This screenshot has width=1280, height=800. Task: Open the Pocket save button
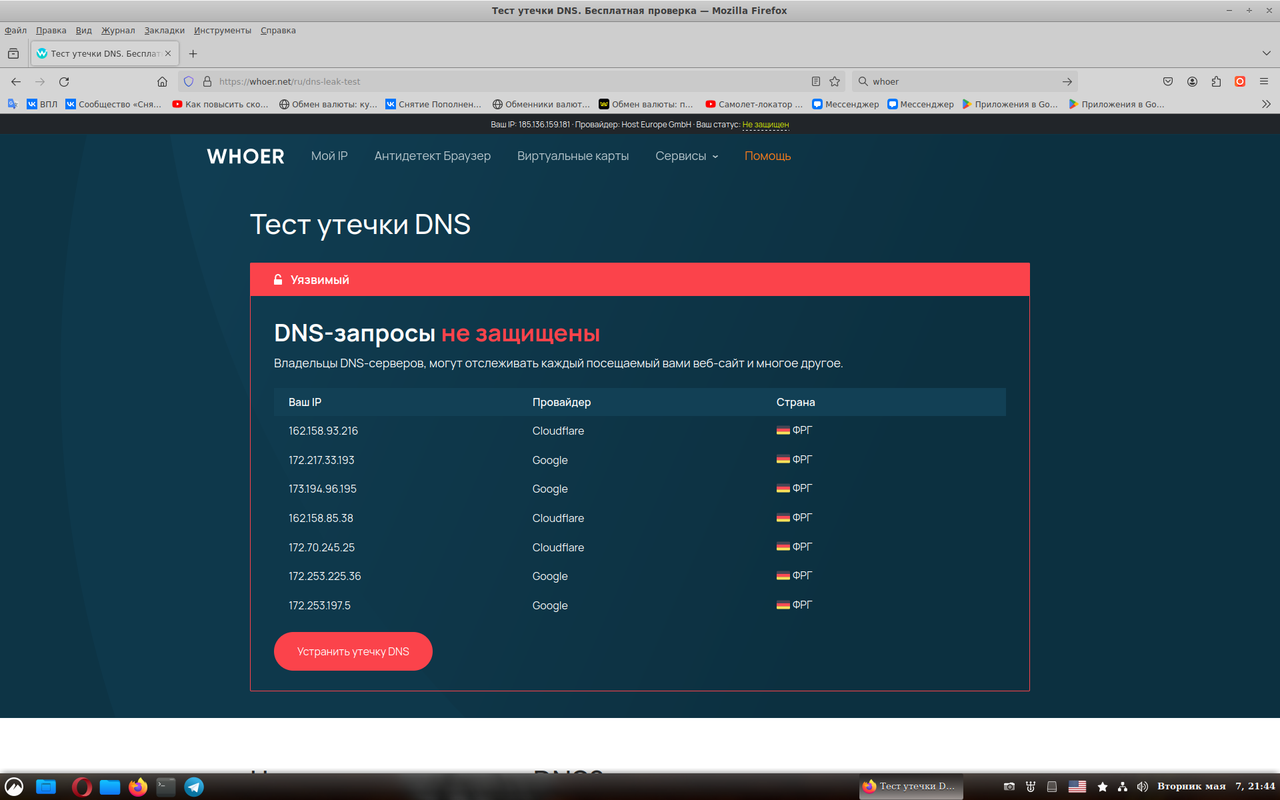(1168, 82)
